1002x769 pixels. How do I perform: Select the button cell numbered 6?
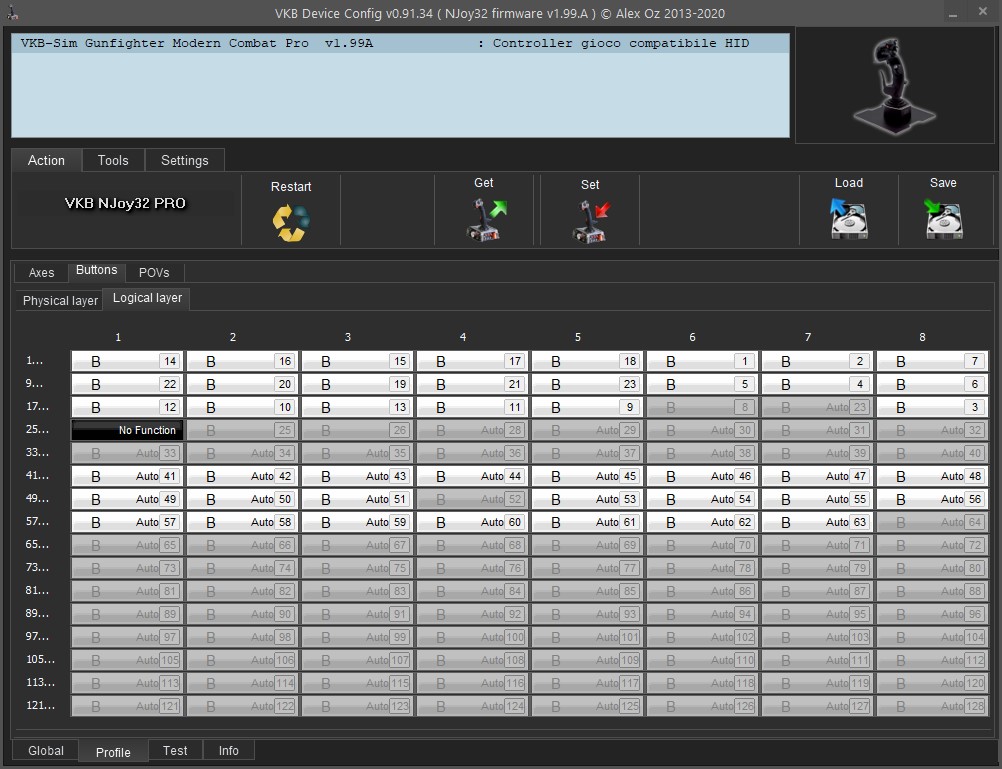[932, 384]
